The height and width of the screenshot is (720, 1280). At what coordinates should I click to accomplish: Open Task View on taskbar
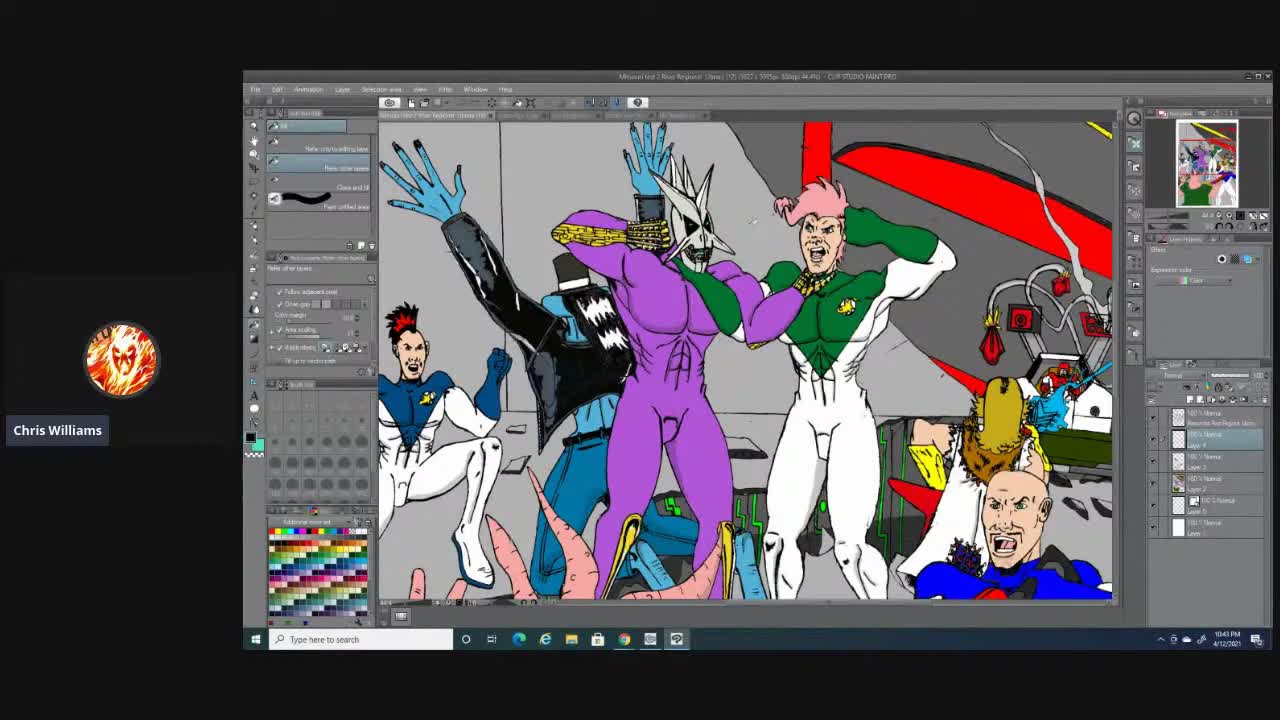pos(492,639)
